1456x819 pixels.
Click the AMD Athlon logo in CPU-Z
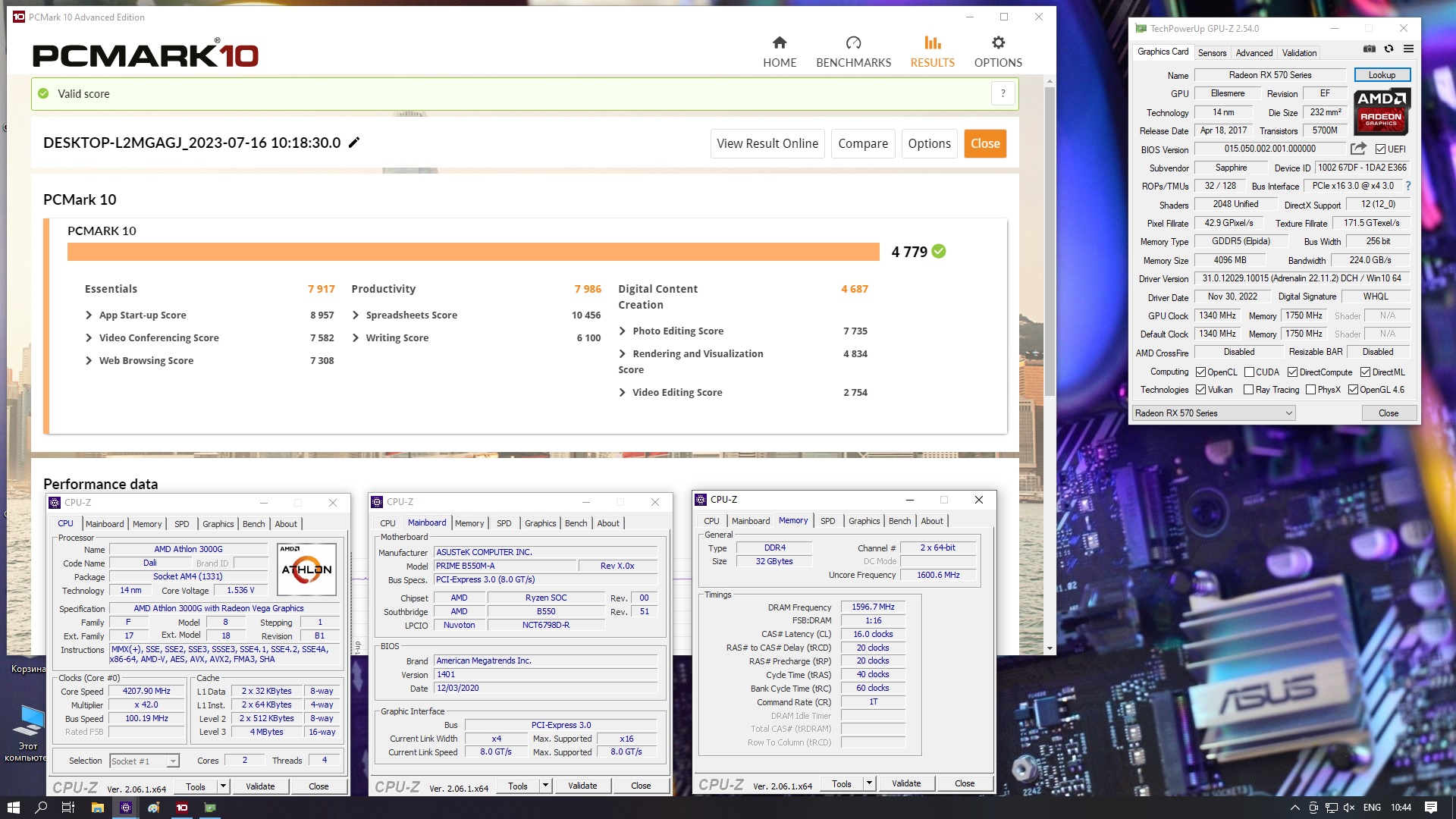(306, 570)
